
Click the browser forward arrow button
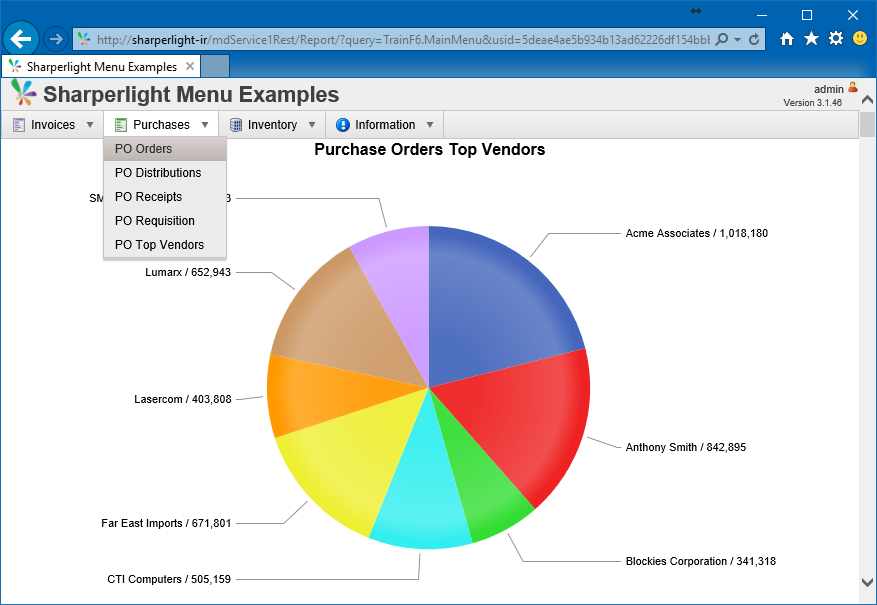click(x=55, y=39)
